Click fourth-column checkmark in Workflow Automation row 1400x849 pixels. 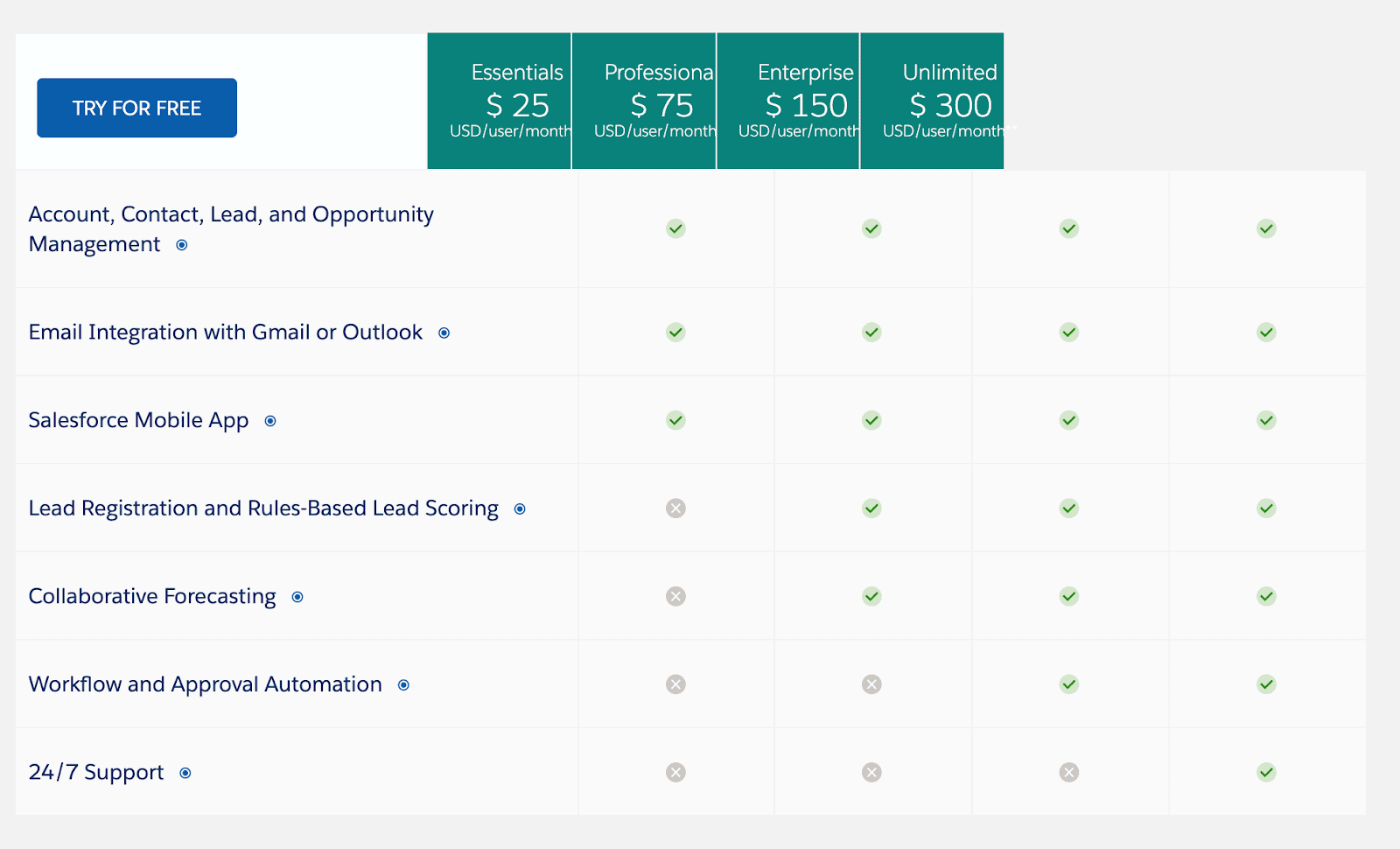[1266, 684]
